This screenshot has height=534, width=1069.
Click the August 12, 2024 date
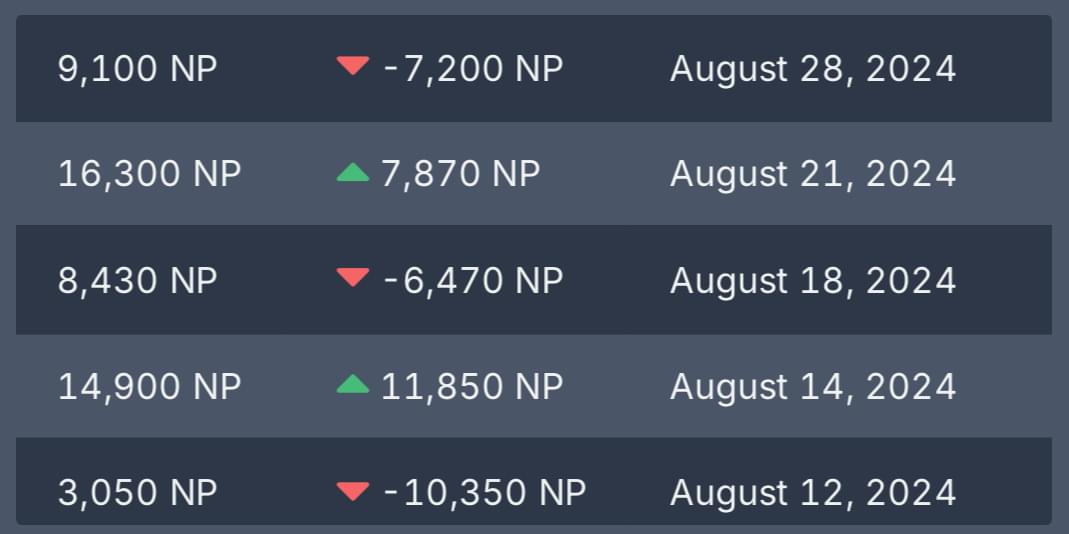(813, 492)
